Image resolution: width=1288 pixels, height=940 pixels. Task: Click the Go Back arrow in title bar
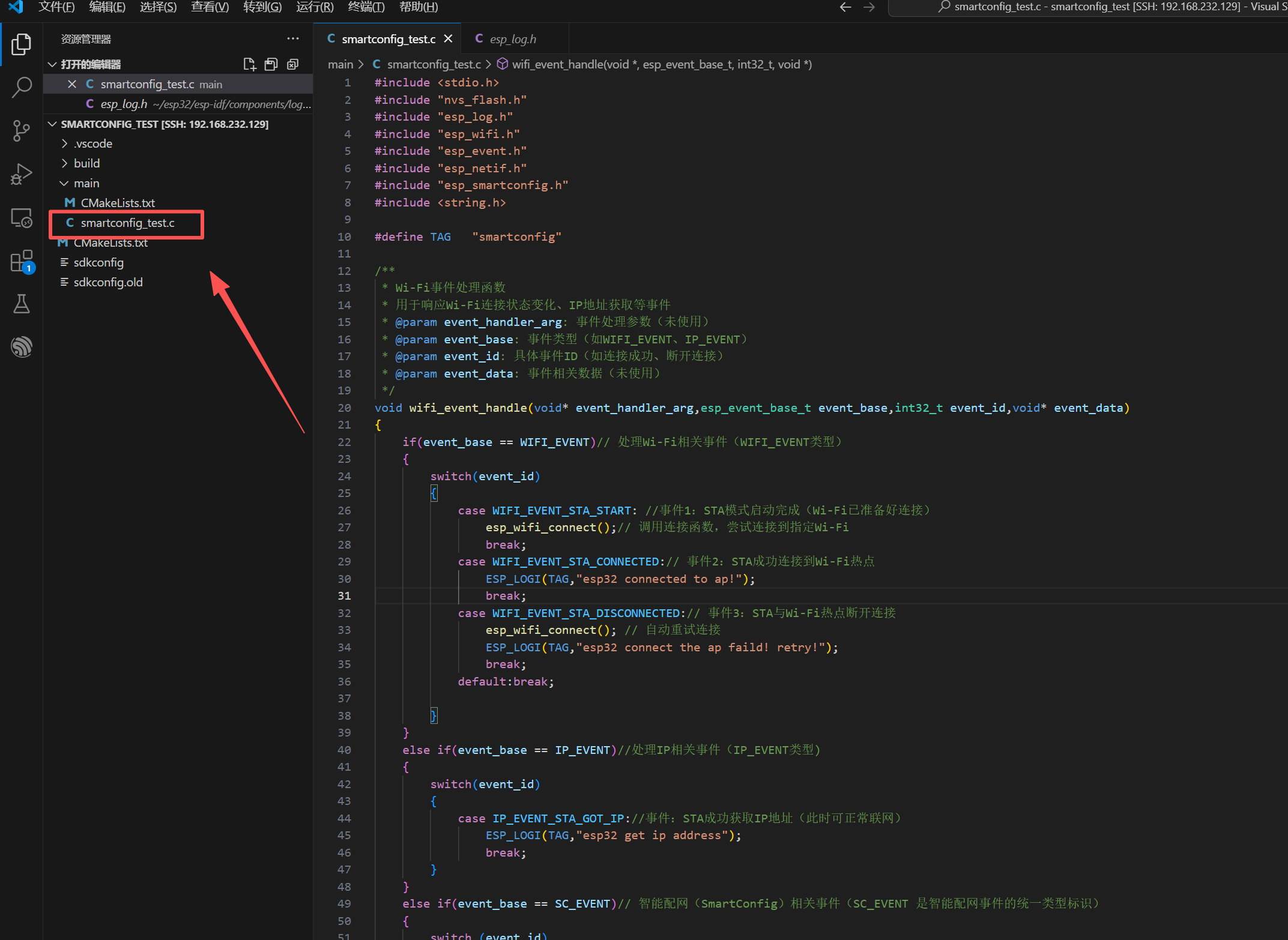(845, 7)
